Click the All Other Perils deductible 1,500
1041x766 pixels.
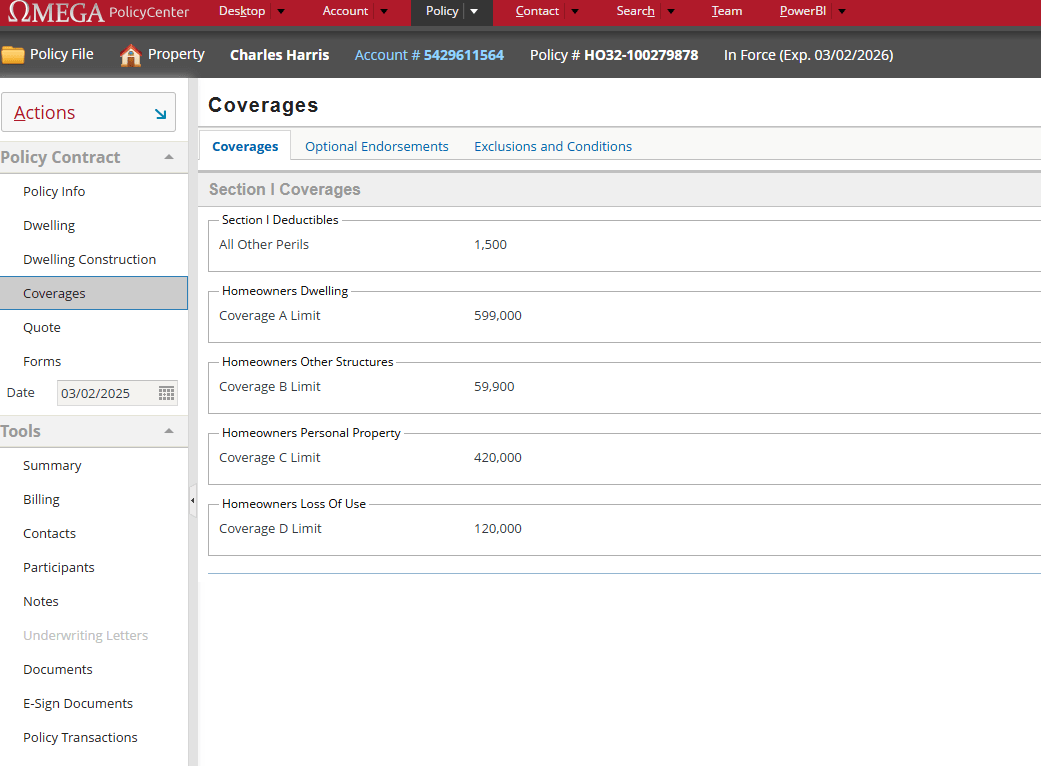coord(490,245)
